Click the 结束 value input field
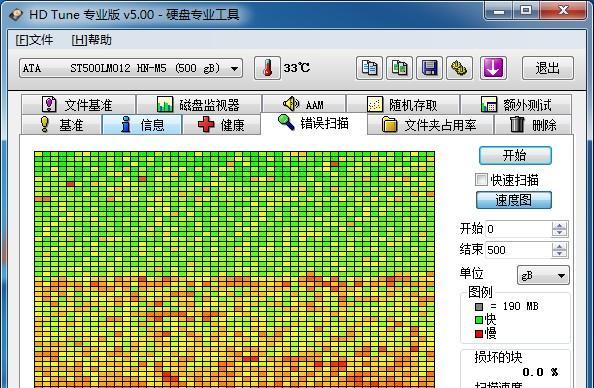This screenshot has width=594, height=388. click(x=518, y=250)
